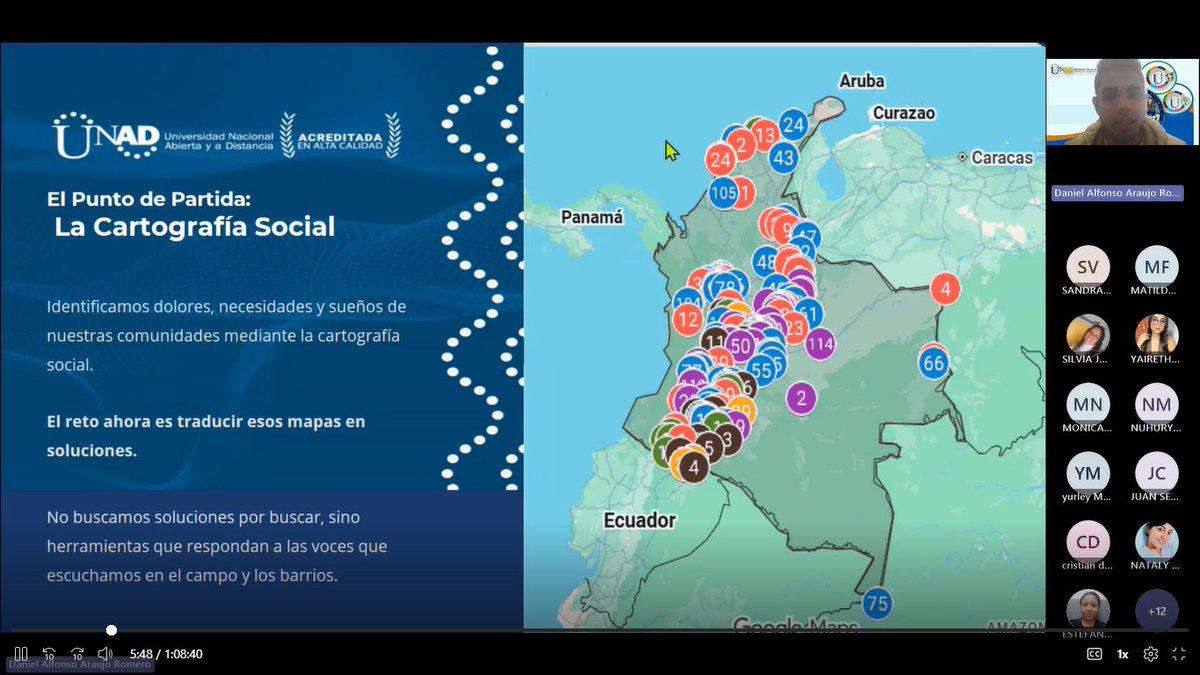Click the blue 24 marker near Aruba

click(x=794, y=125)
